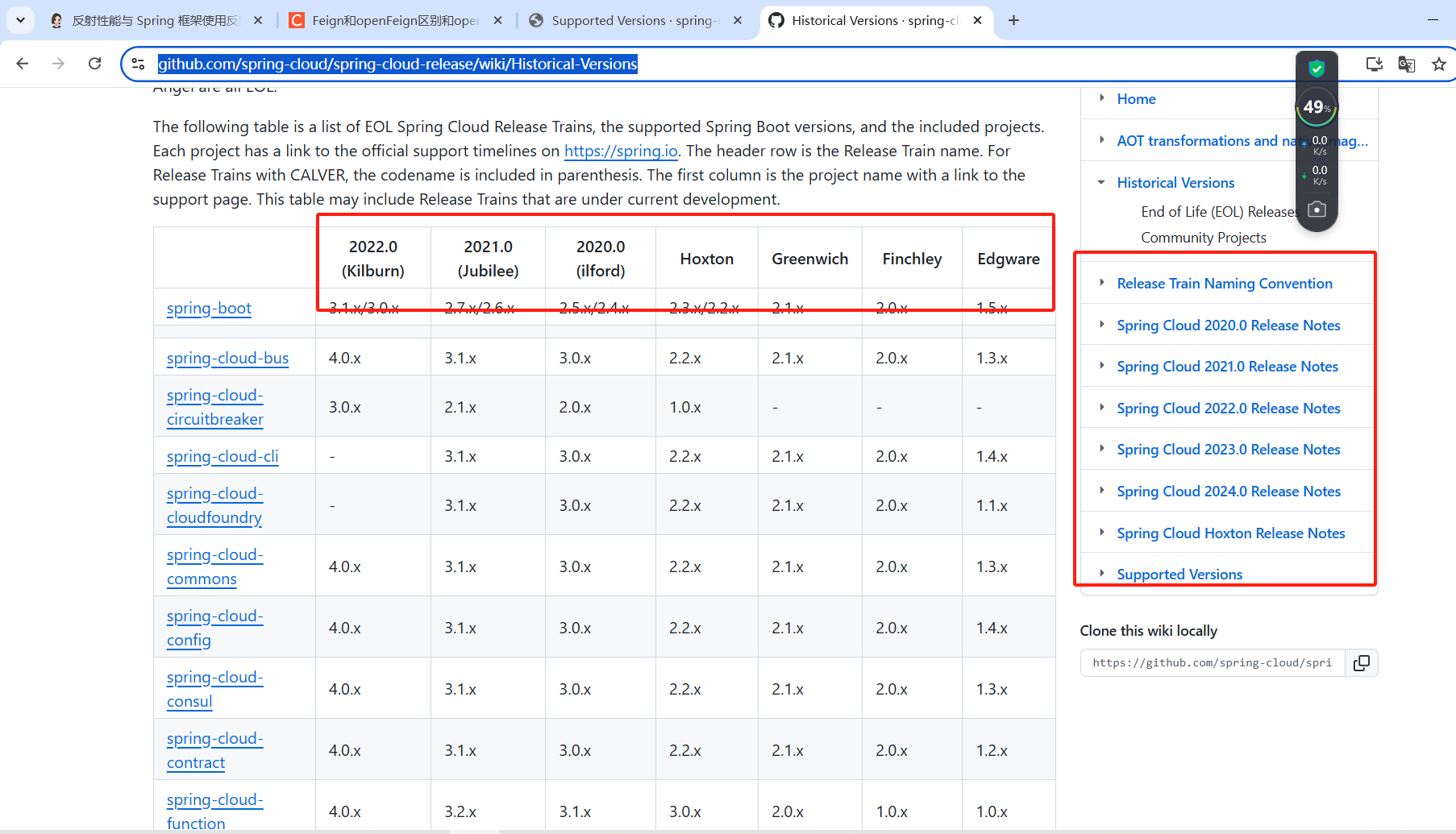Jump to Community Projects section
Screen dimensions: 1456x834
[x=1204, y=238]
